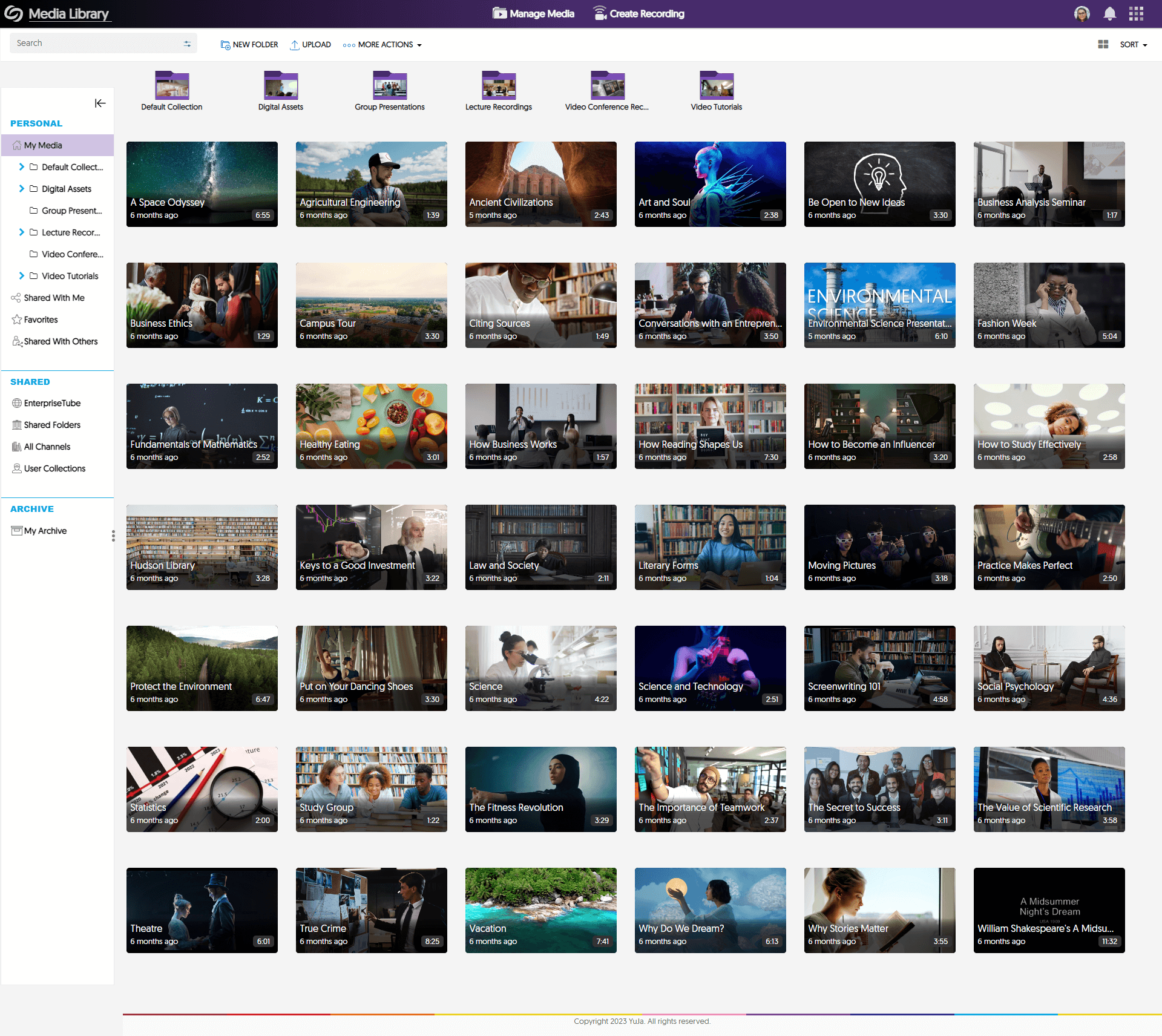The width and height of the screenshot is (1162, 1036).
Task: Open Environmental Science Presentat... video
Action: (880, 305)
